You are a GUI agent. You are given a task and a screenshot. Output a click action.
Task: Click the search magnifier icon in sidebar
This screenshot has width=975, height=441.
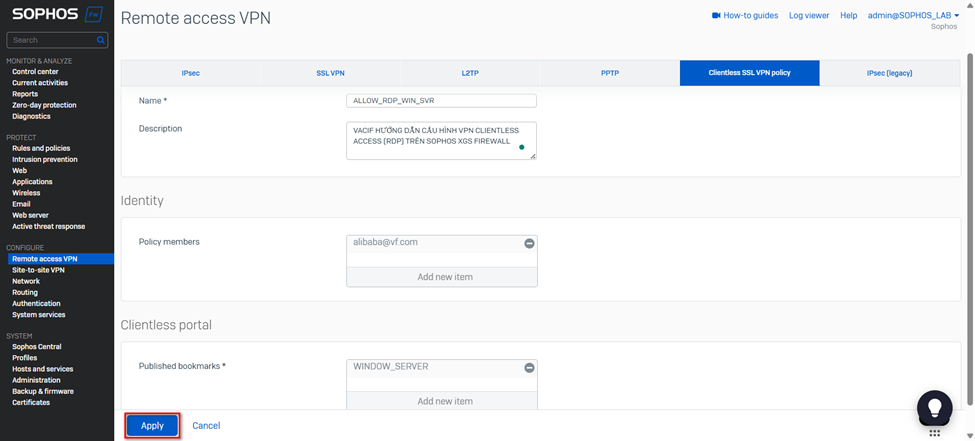click(101, 40)
